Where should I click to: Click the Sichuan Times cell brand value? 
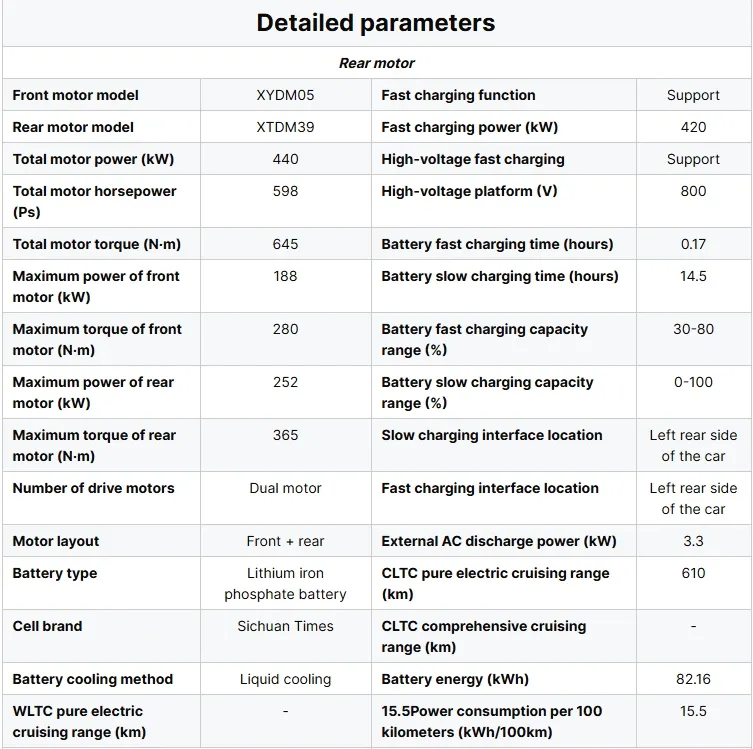[285, 626]
